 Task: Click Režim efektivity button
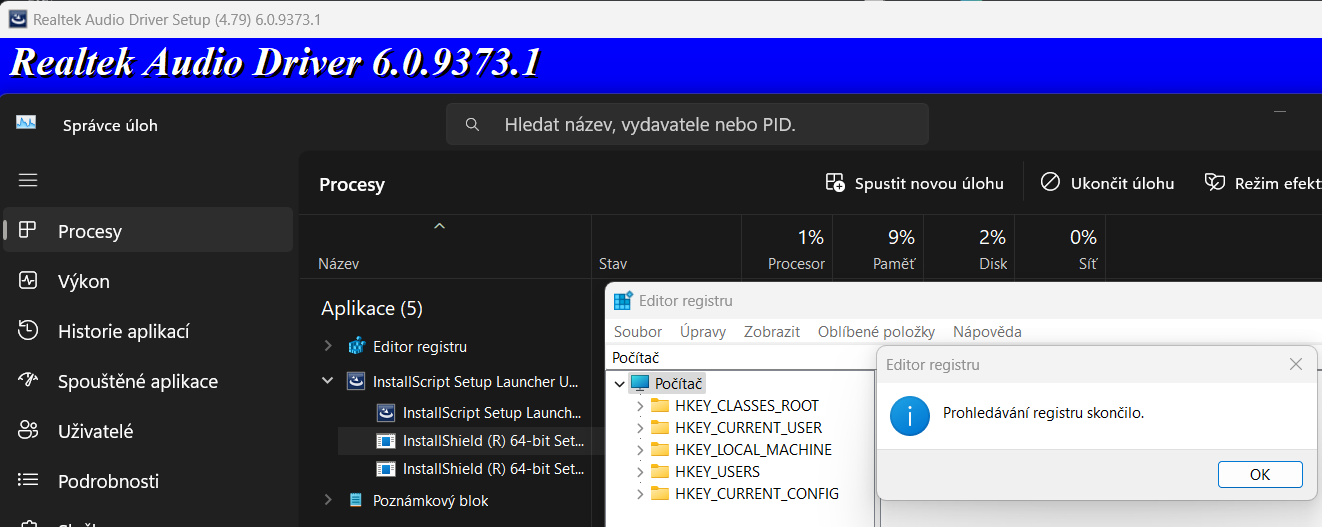1263,183
